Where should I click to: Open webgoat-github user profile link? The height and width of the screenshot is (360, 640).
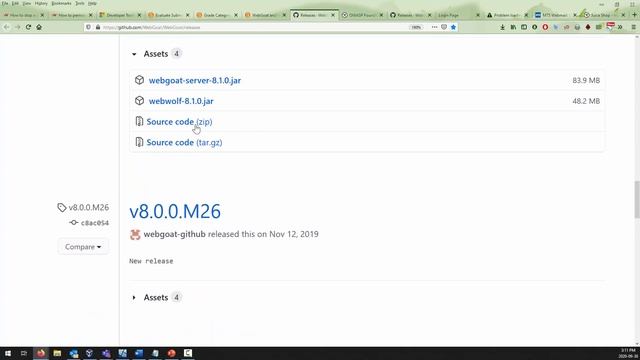[174, 234]
